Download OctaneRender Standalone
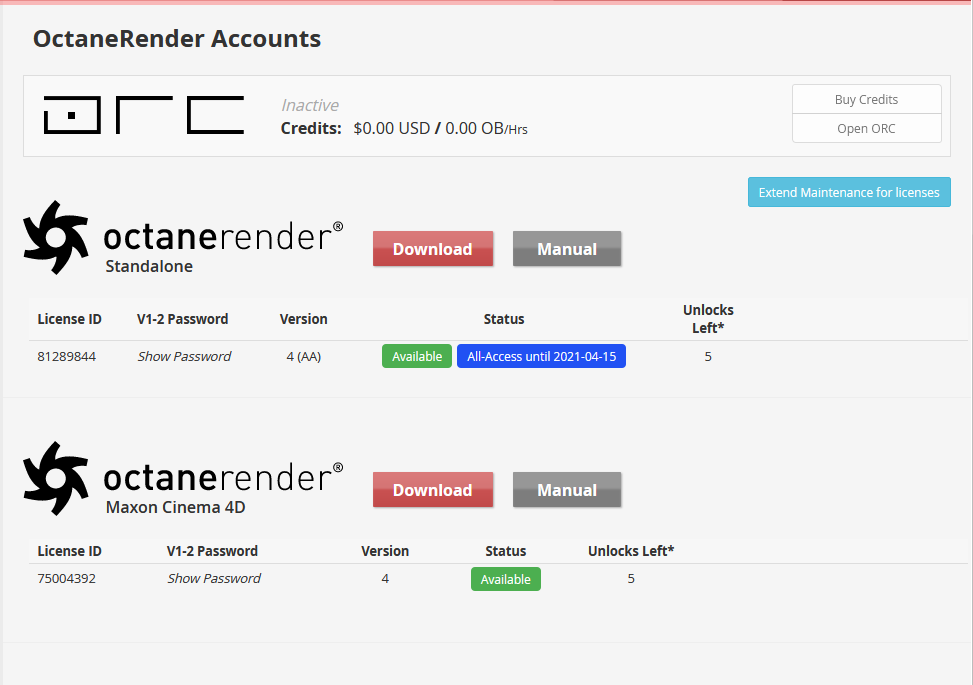 coord(433,249)
